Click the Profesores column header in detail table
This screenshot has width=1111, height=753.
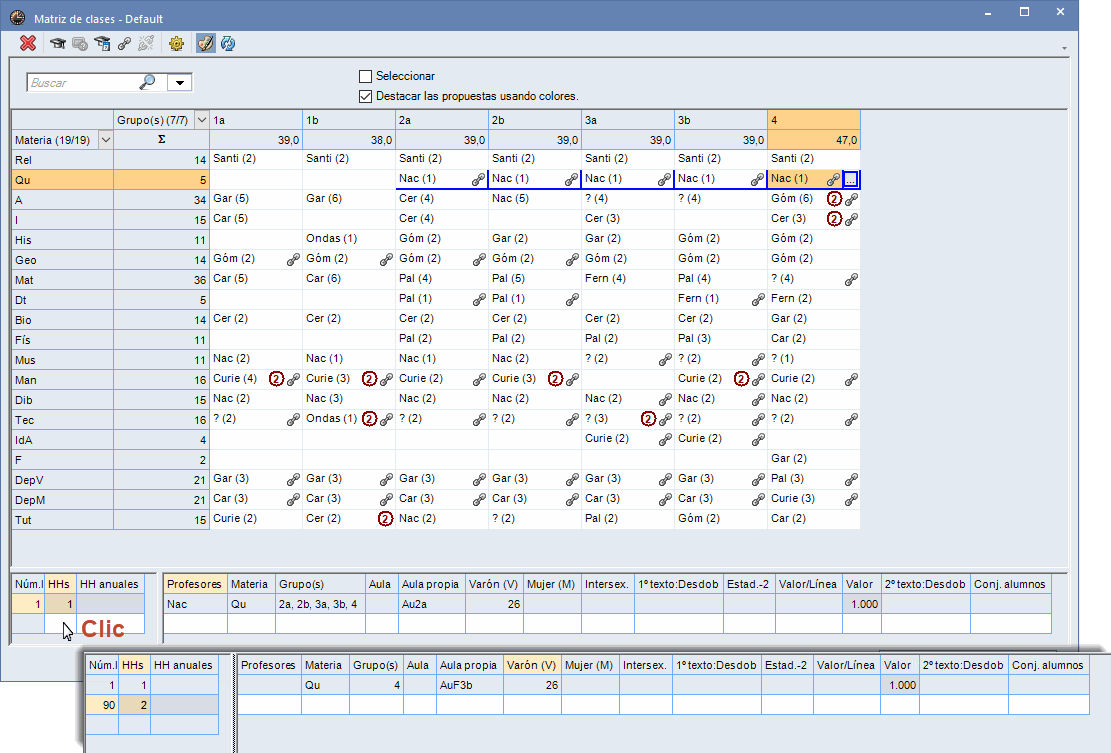coord(195,584)
